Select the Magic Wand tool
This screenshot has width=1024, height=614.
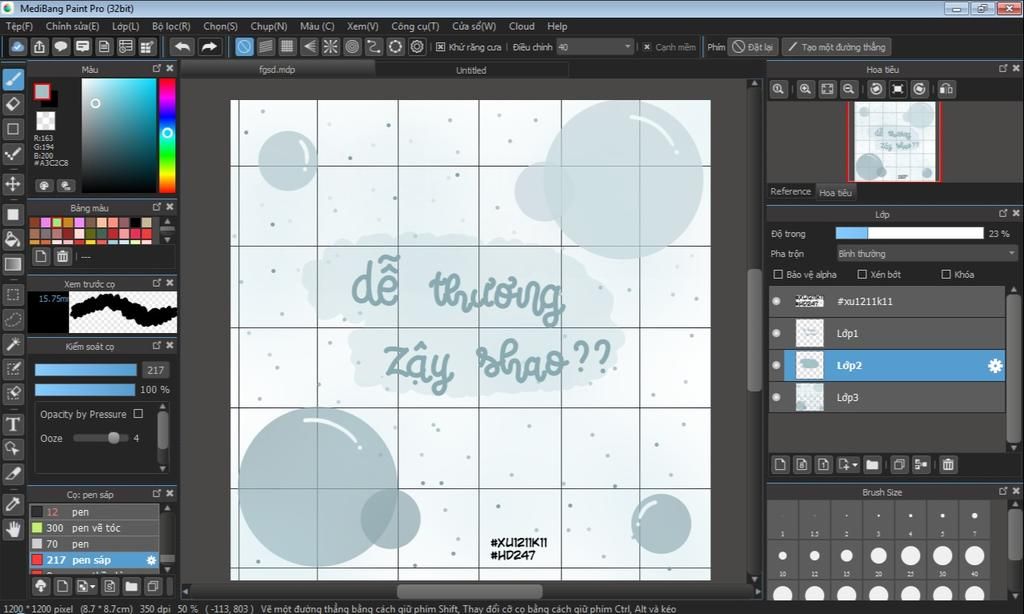[x=13, y=344]
